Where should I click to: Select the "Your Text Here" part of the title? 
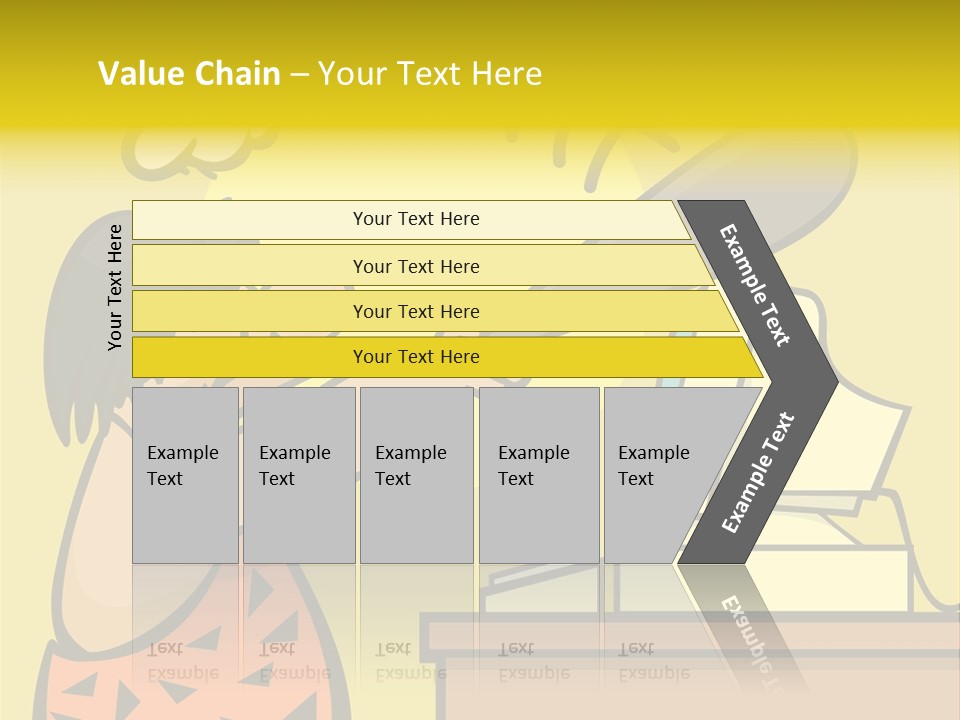[x=430, y=74]
